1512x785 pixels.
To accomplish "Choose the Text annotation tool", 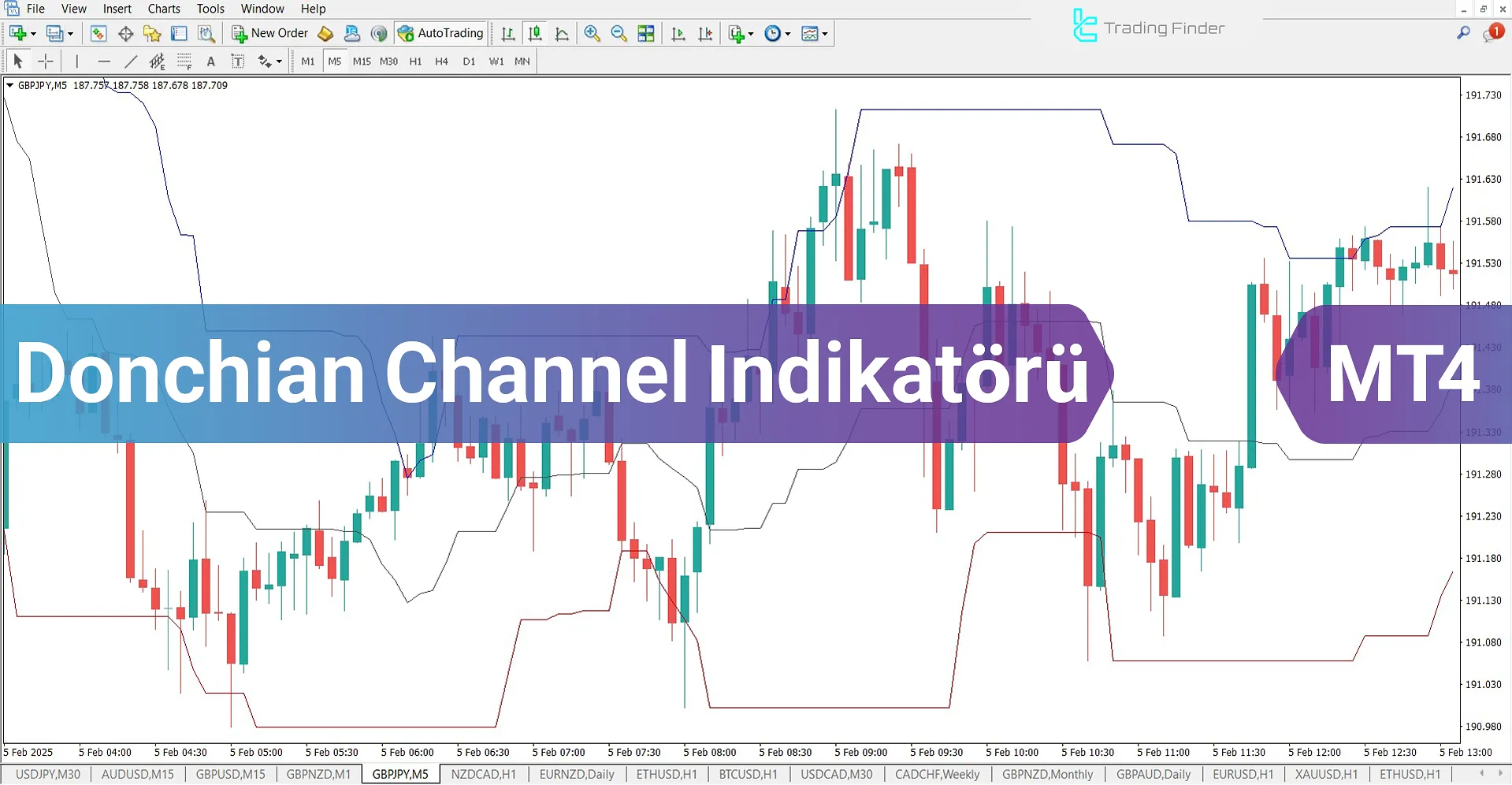I will (x=210, y=61).
